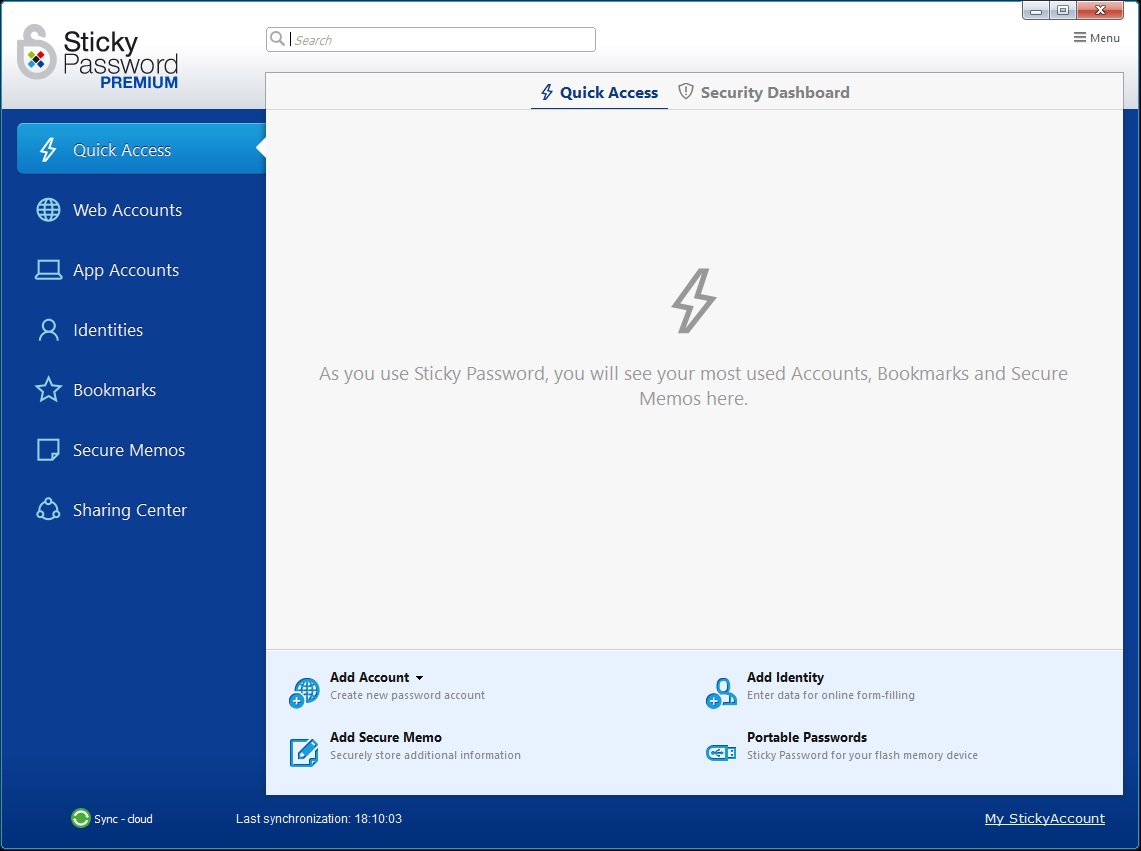Image resolution: width=1141 pixels, height=851 pixels.
Task: Open the Identities section
Action: click(108, 330)
